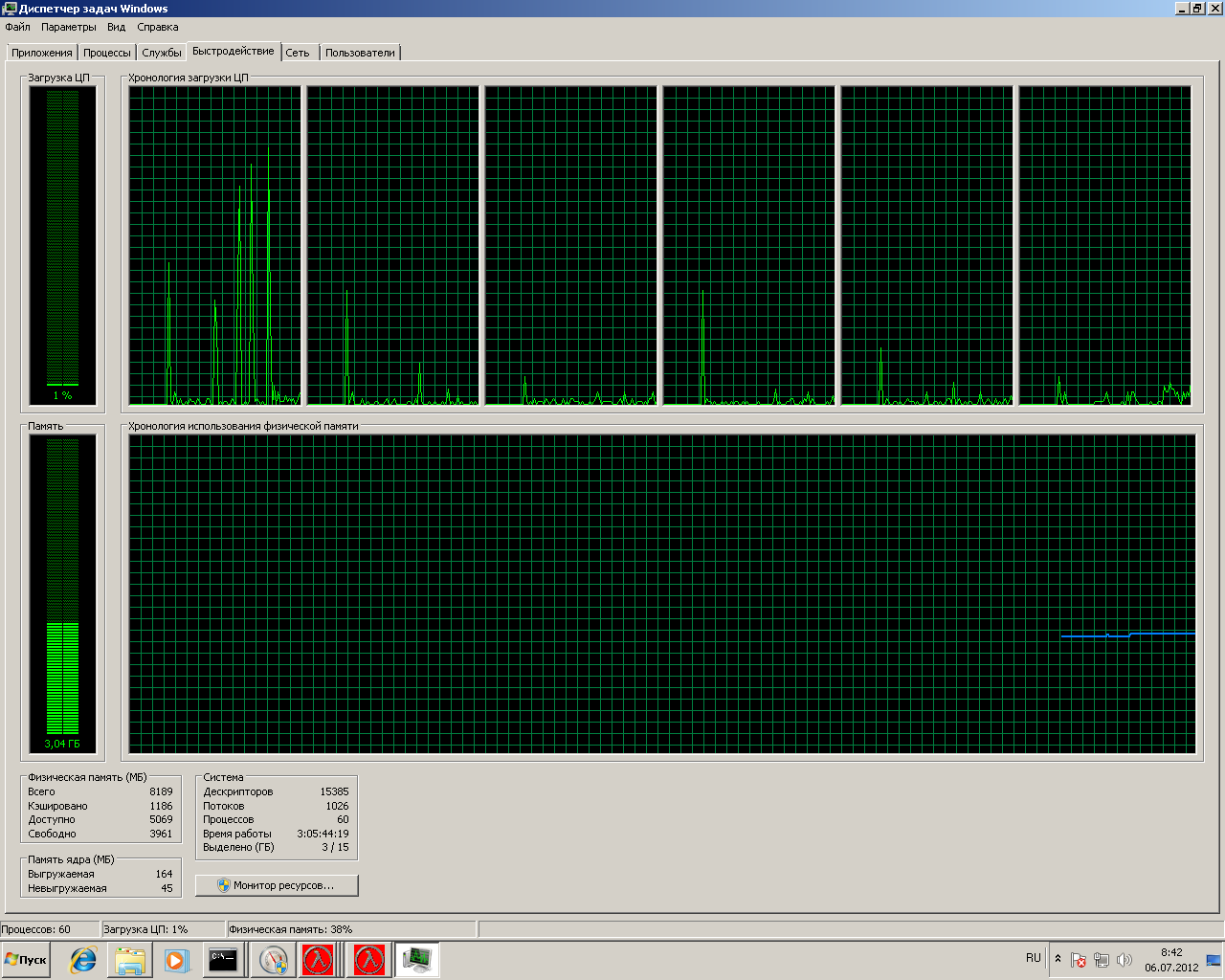Click the Доступно value 5069

click(161, 819)
